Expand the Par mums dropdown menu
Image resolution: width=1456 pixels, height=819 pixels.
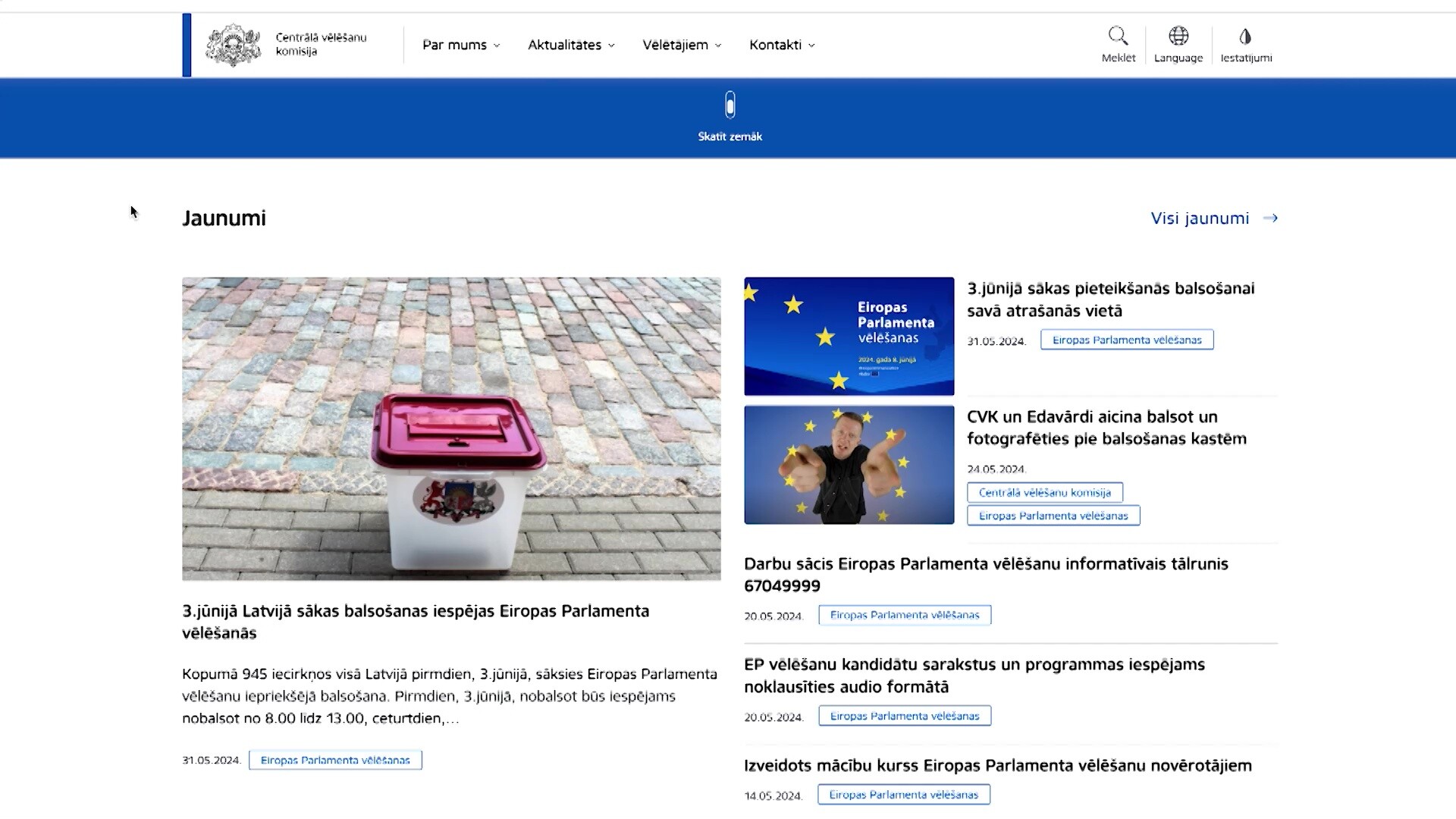[461, 45]
